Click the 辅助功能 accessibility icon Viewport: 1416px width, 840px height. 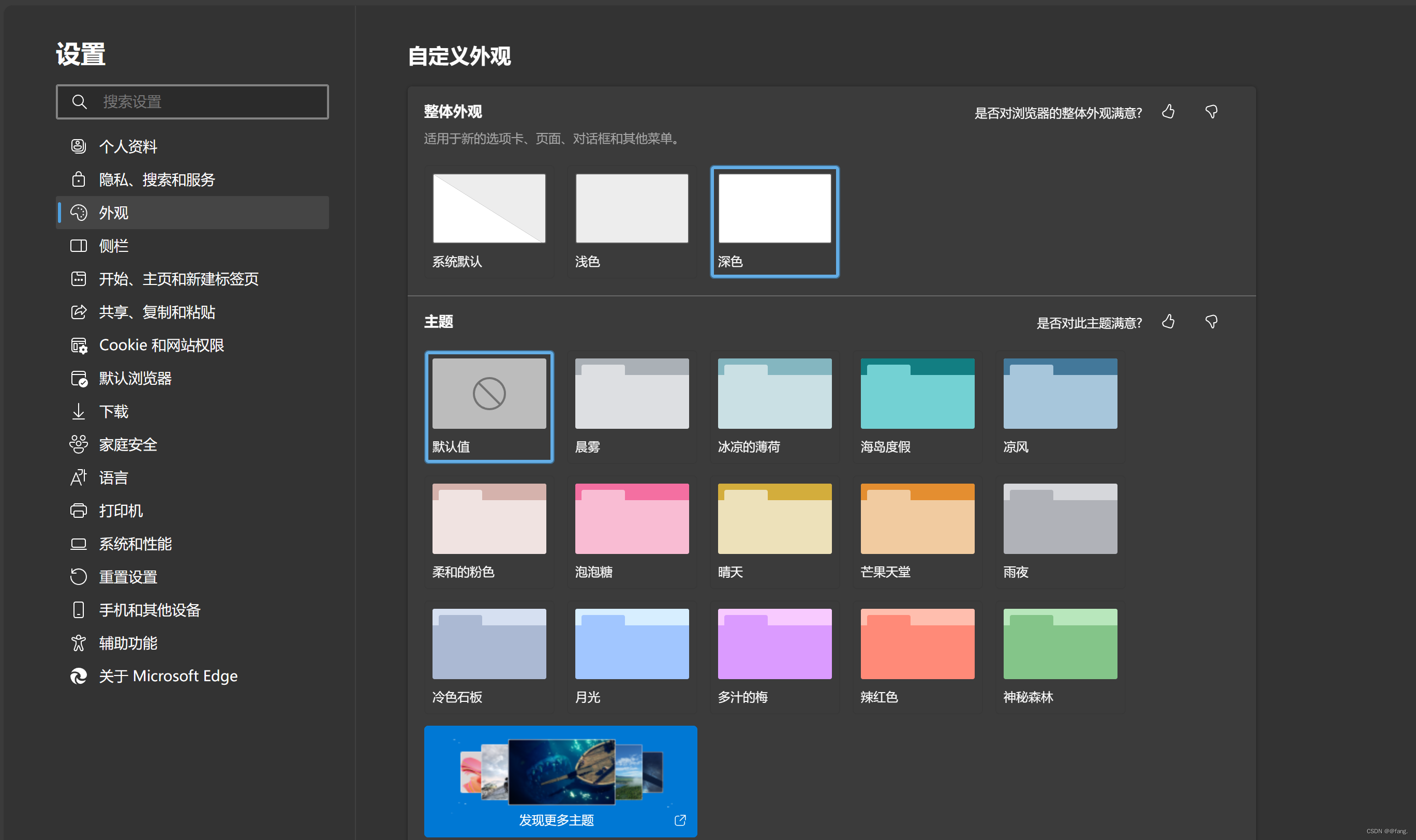[79, 642]
